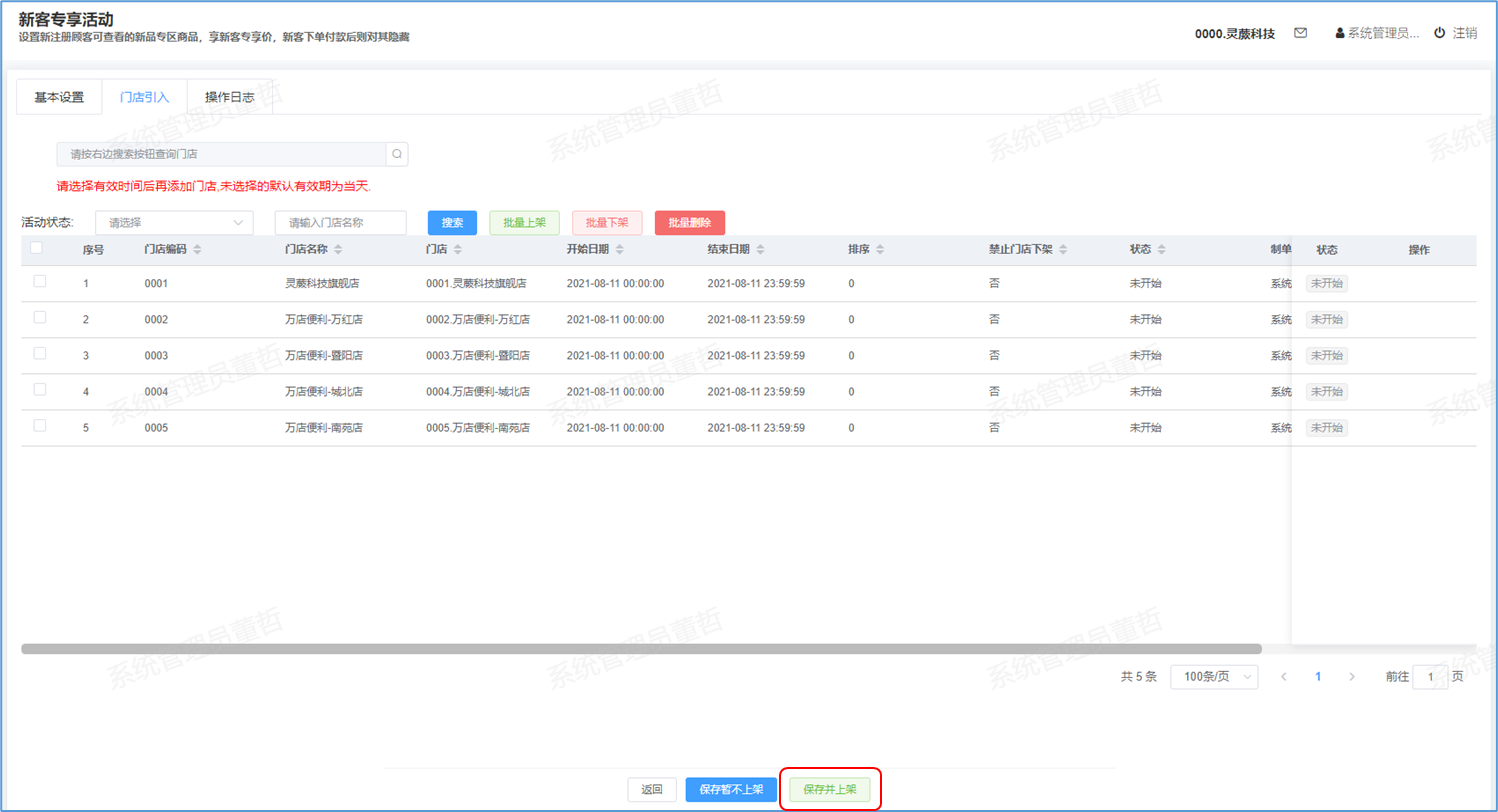Open the mail envelope icon in header

[1300, 33]
